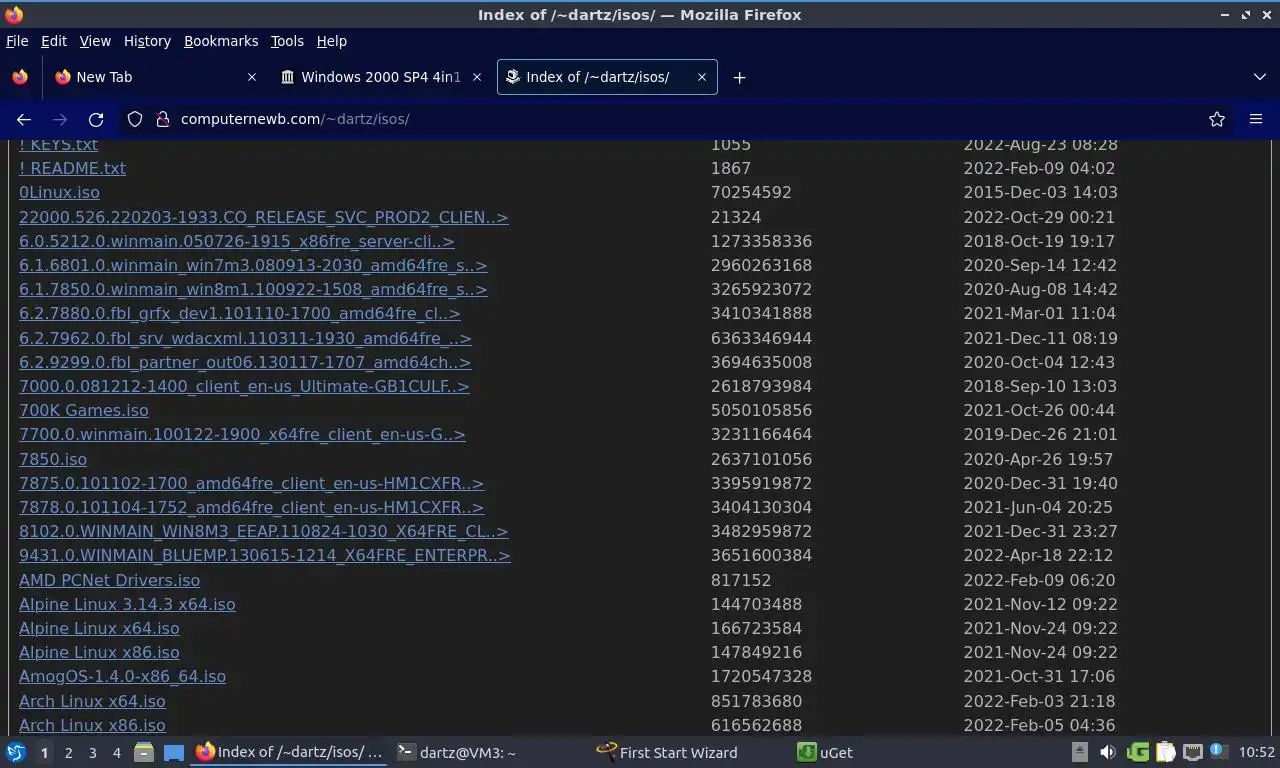
Task: Switch to the New Tab tab
Action: pyautogui.click(x=155, y=77)
